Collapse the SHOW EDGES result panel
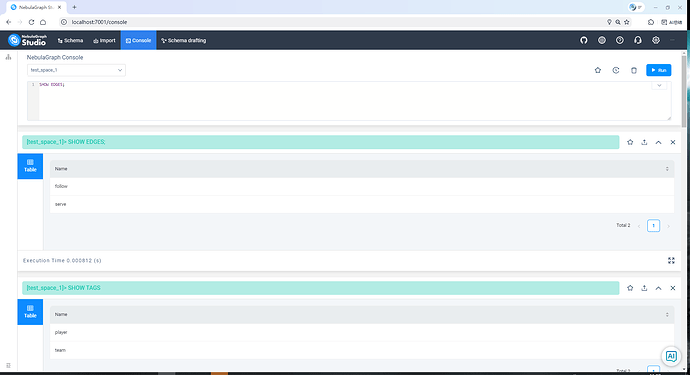Viewport: 690px width, 375px height. pyautogui.click(x=658, y=142)
